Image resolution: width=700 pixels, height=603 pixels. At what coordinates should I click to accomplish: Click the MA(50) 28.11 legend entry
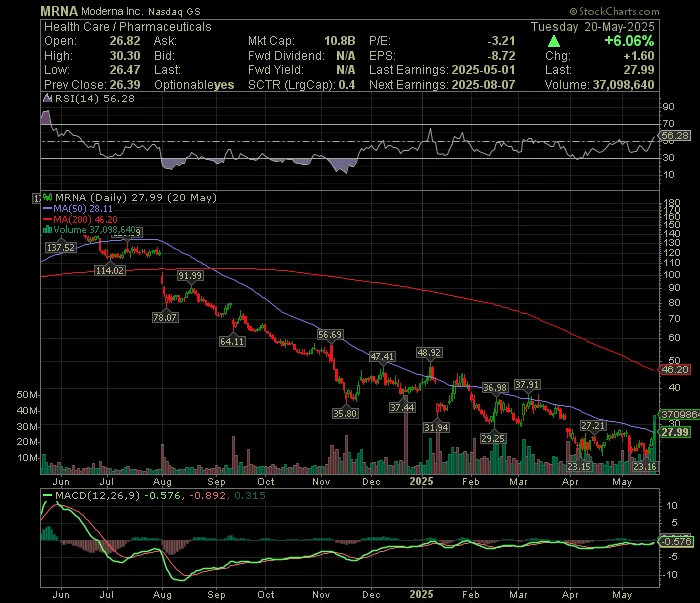(83, 209)
